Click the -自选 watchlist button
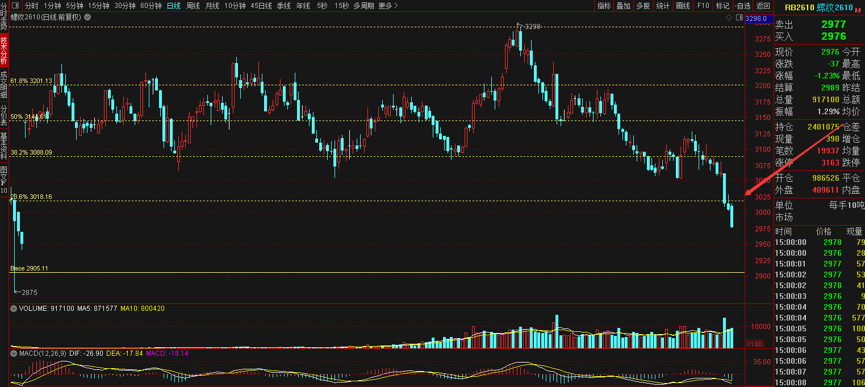This screenshot has width=865, height=387. 743,6
